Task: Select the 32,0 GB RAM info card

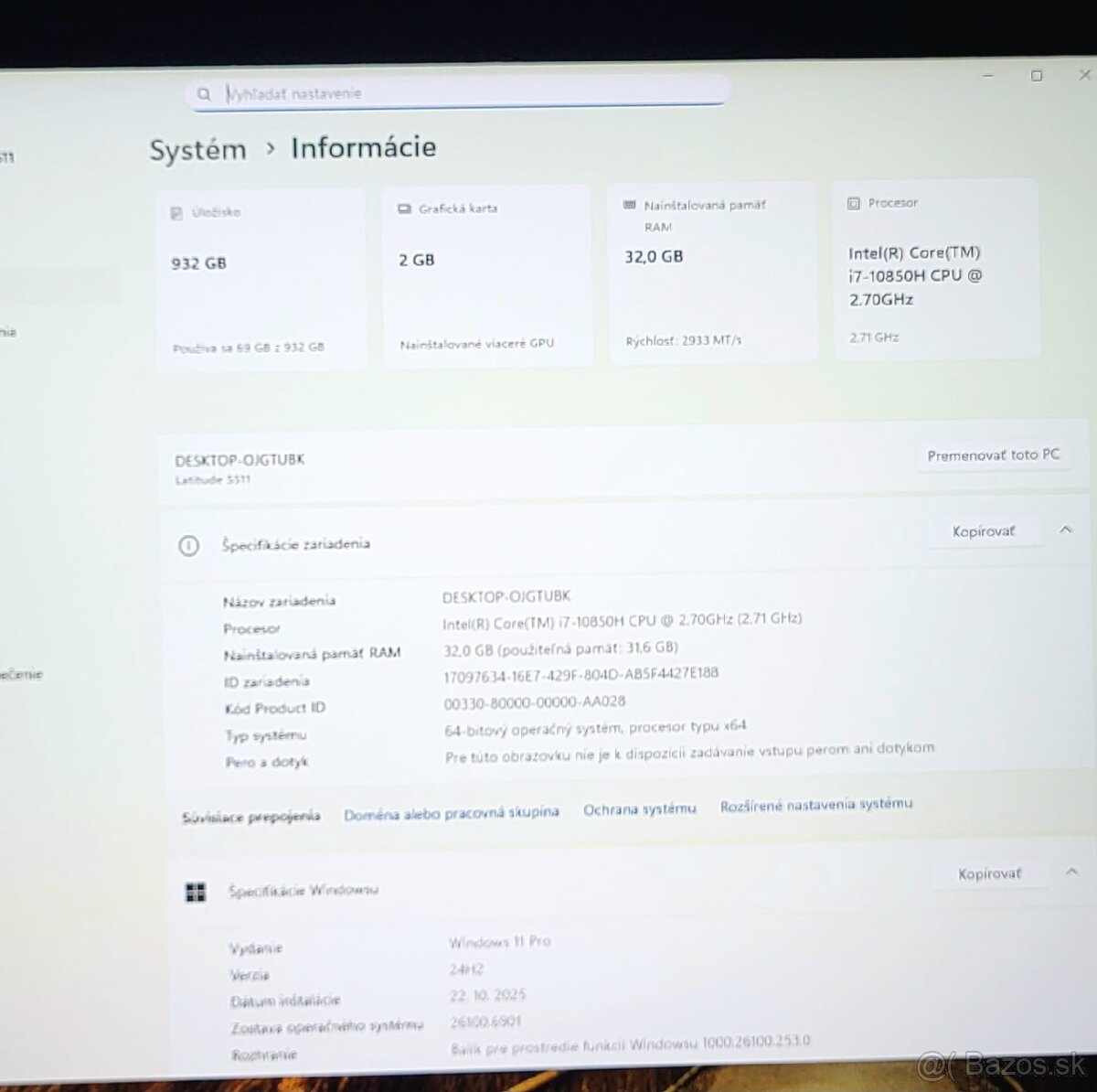Action: pyautogui.click(x=711, y=273)
